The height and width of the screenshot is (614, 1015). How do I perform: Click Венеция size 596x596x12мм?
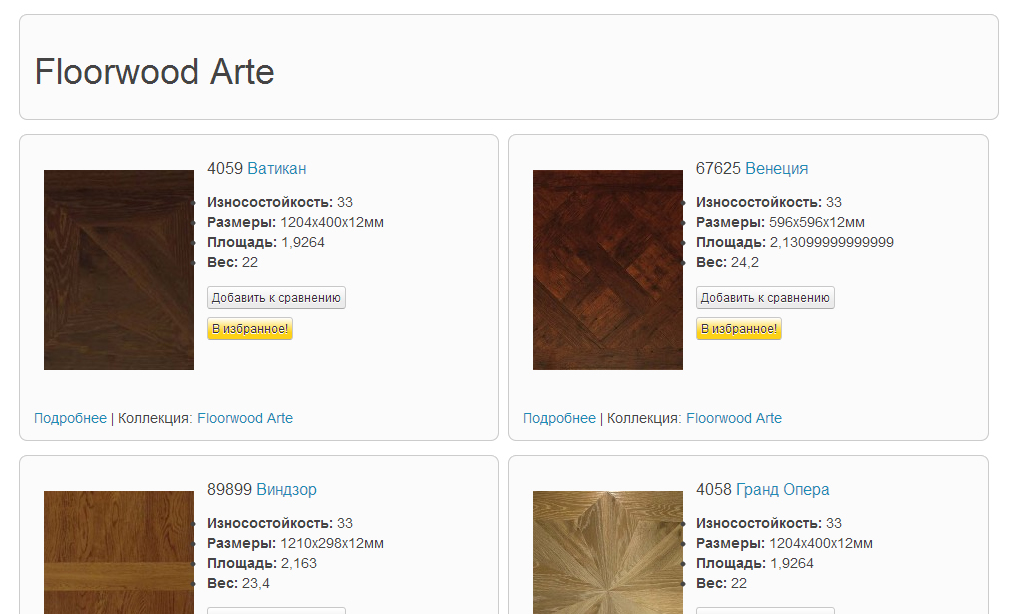[x=817, y=222]
